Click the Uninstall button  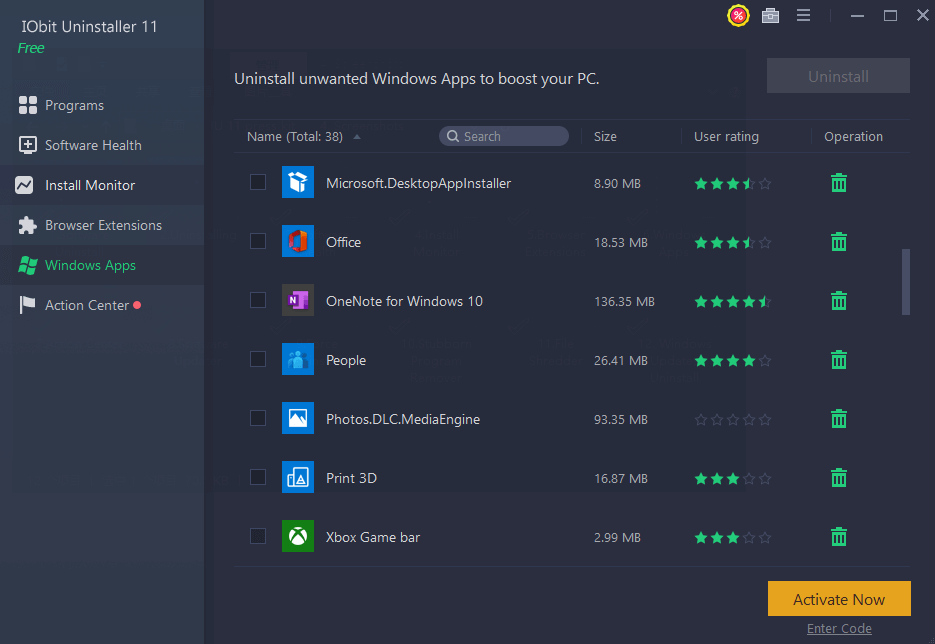click(838, 76)
